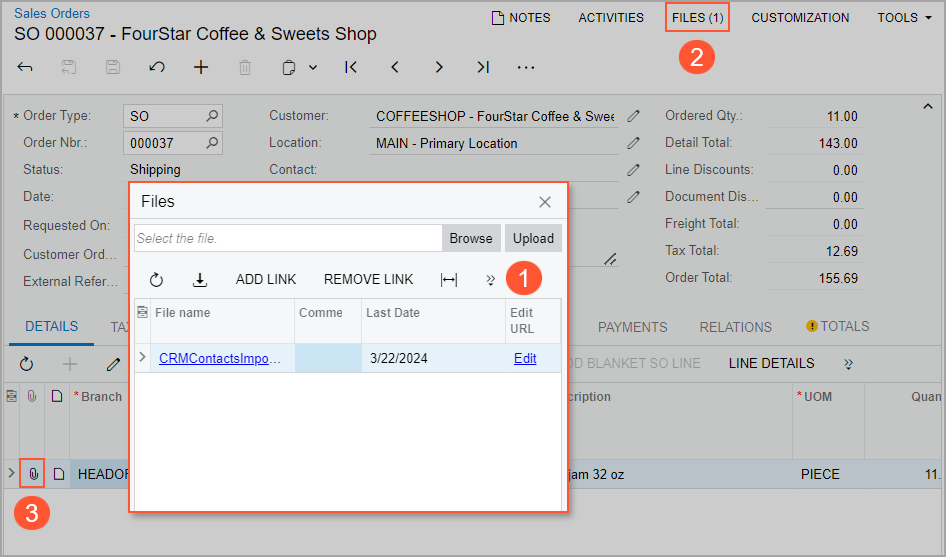Expand more Files dialog toolbar commands
This screenshot has width=946, height=557.
490,280
